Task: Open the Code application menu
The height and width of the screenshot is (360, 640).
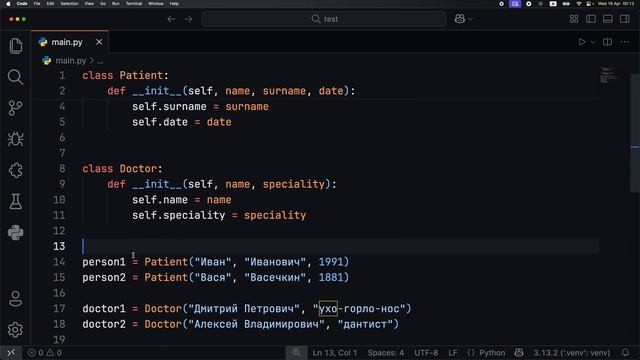Action: coord(22,4)
